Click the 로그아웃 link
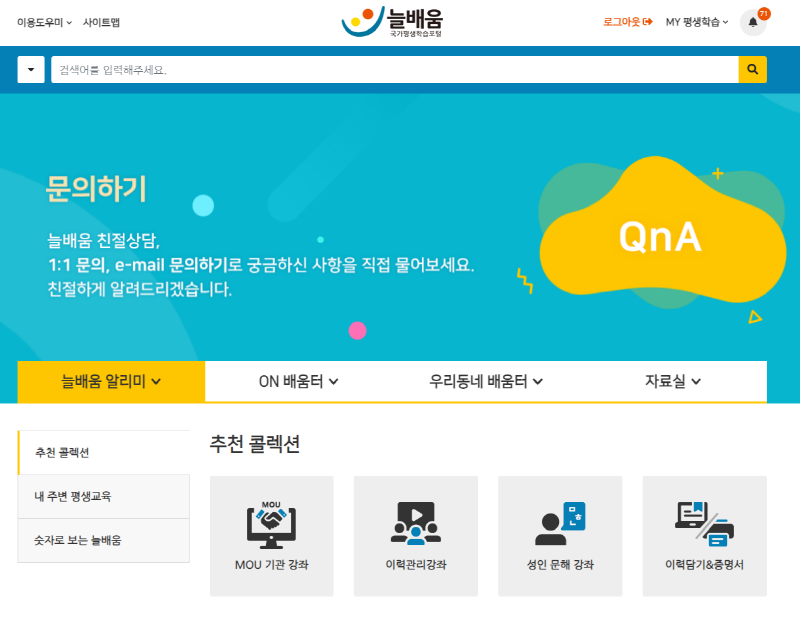The height and width of the screenshot is (617, 800). [x=628, y=22]
